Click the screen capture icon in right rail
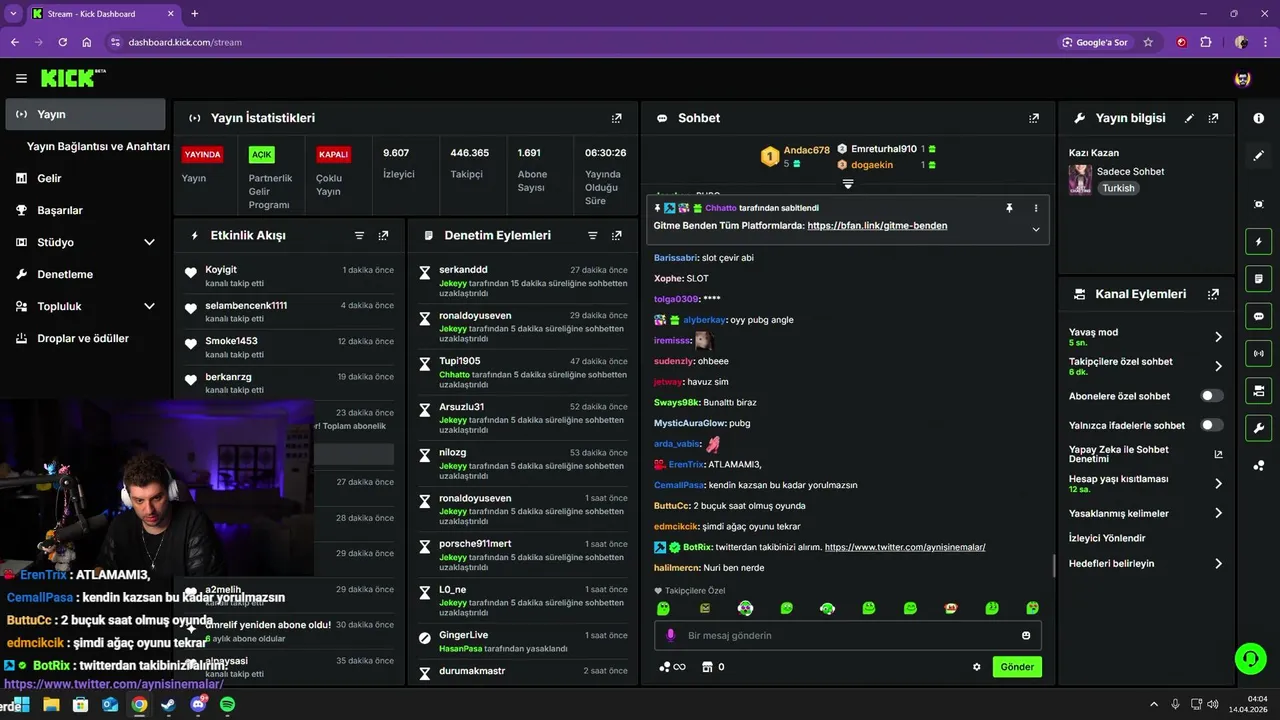1280x720 pixels. pos(1258,204)
